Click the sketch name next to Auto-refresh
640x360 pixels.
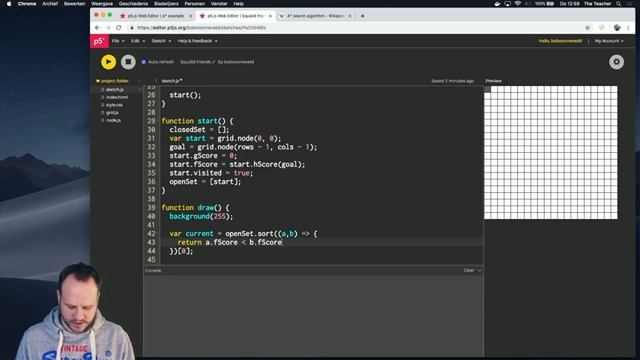tap(195, 62)
